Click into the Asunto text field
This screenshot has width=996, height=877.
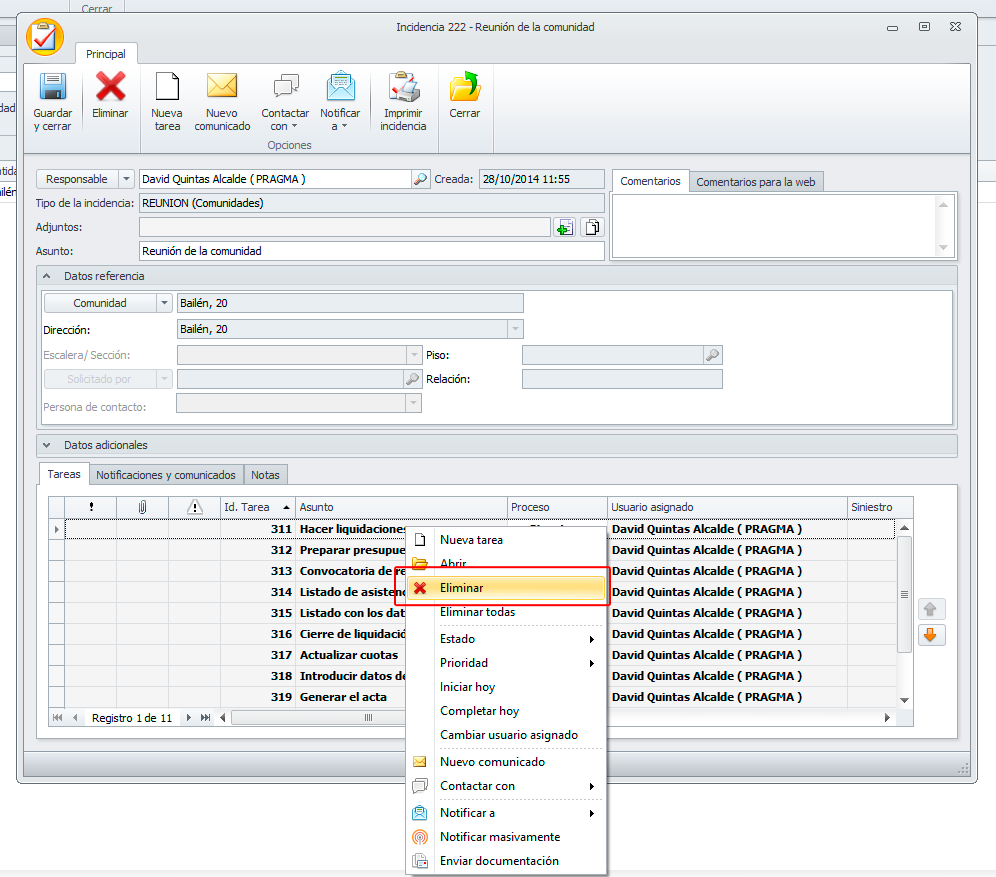371,251
